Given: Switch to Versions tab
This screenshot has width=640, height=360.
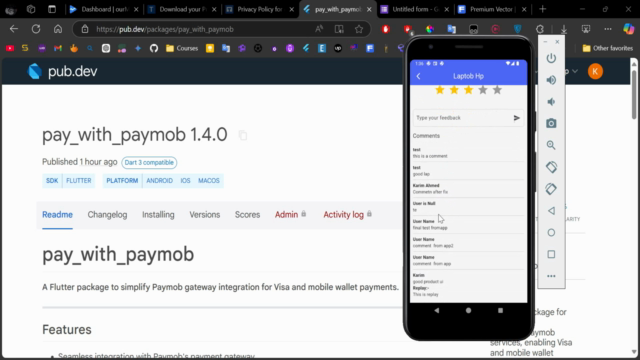Looking at the screenshot, I should pos(204,215).
